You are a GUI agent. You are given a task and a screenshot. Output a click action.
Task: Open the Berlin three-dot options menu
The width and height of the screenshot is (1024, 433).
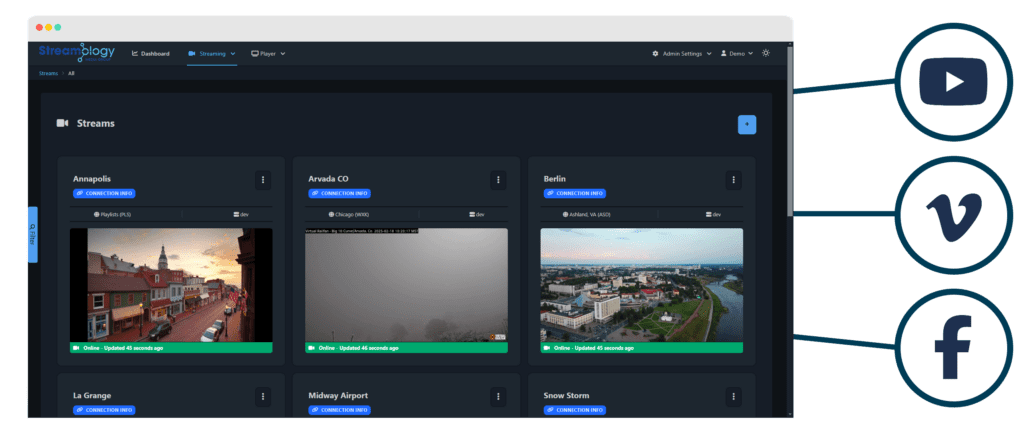coord(734,180)
